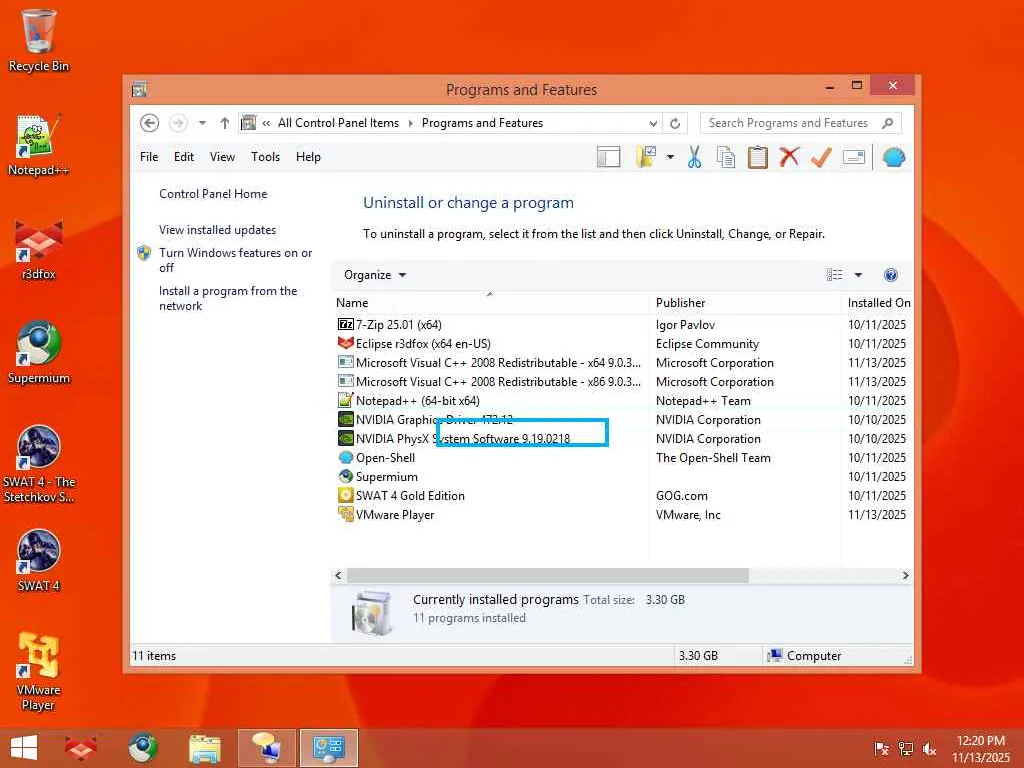Image resolution: width=1024 pixels, height=768 pixels.
Task: Click Install a program from the network
Action: (x=228, y=298)
